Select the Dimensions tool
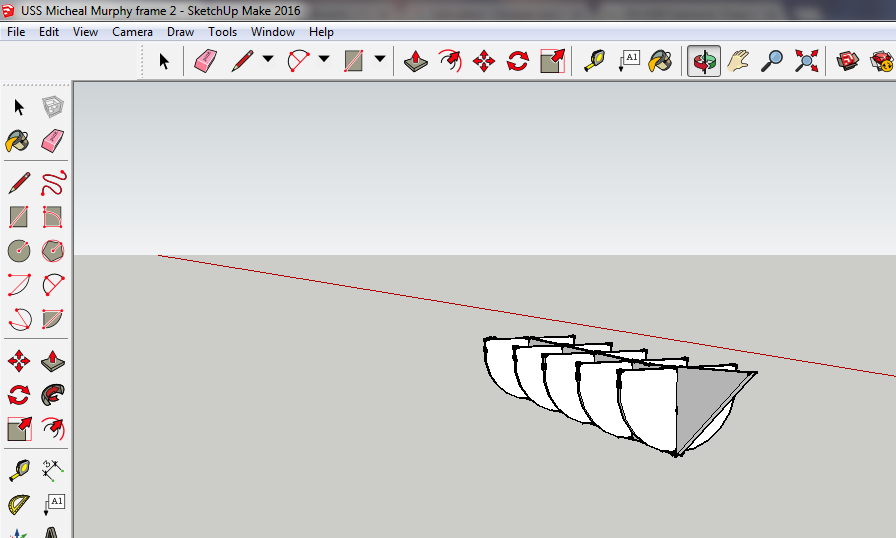This screenshot has width=896, height=538. [53, 471]
